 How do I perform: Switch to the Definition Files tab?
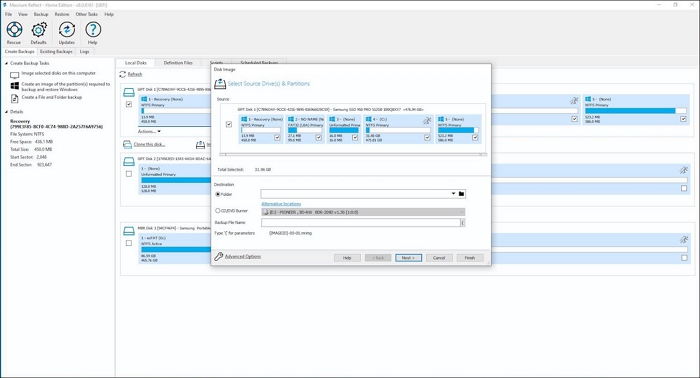click(178, 63)
